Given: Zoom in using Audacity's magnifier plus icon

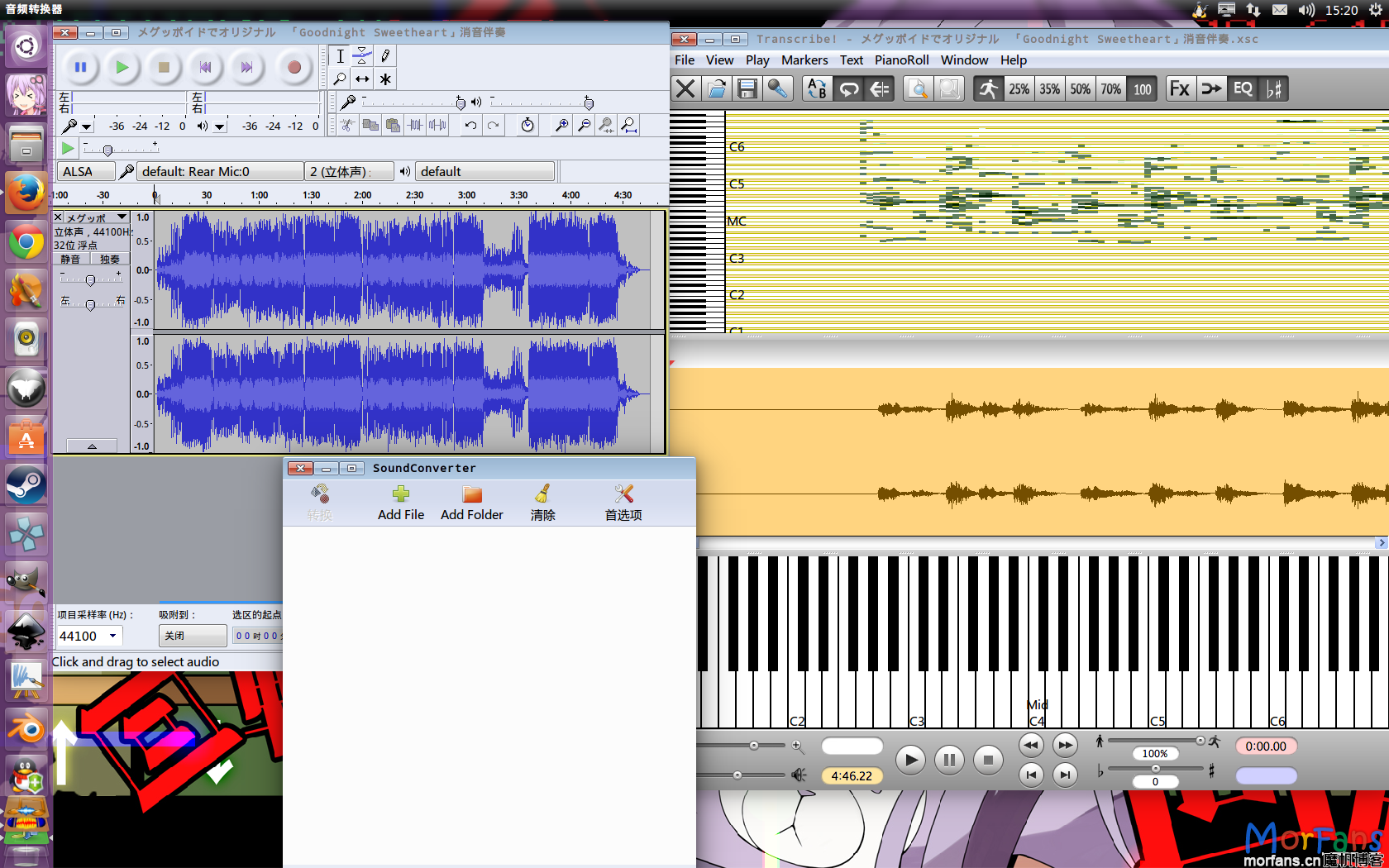Looking at the screenshot, I should click(x=561, y=125).
